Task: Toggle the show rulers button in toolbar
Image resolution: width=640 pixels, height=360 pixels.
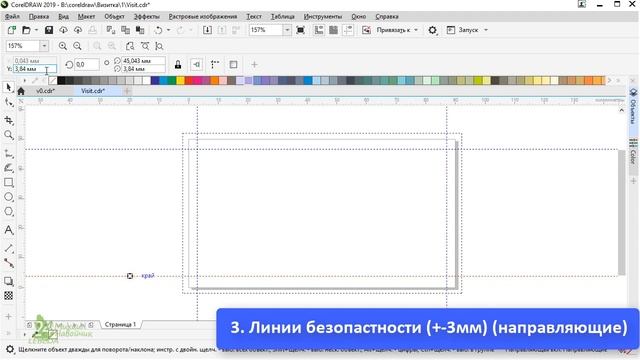Action: [319, 30]
